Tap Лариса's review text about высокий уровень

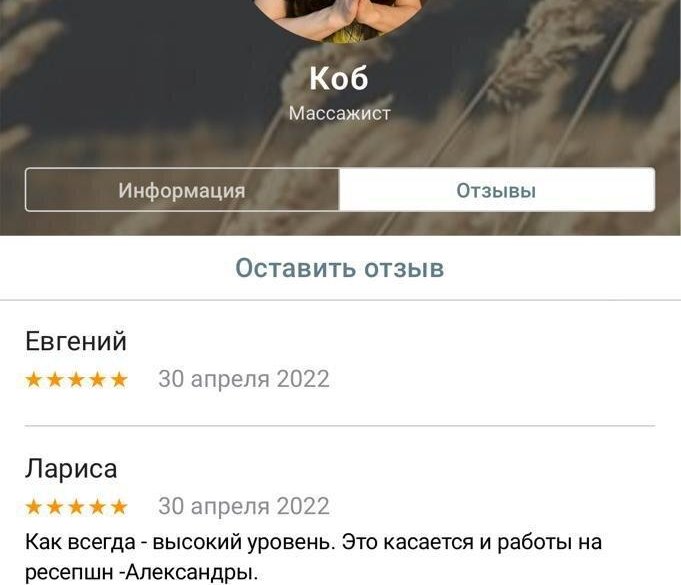(313, 557)
